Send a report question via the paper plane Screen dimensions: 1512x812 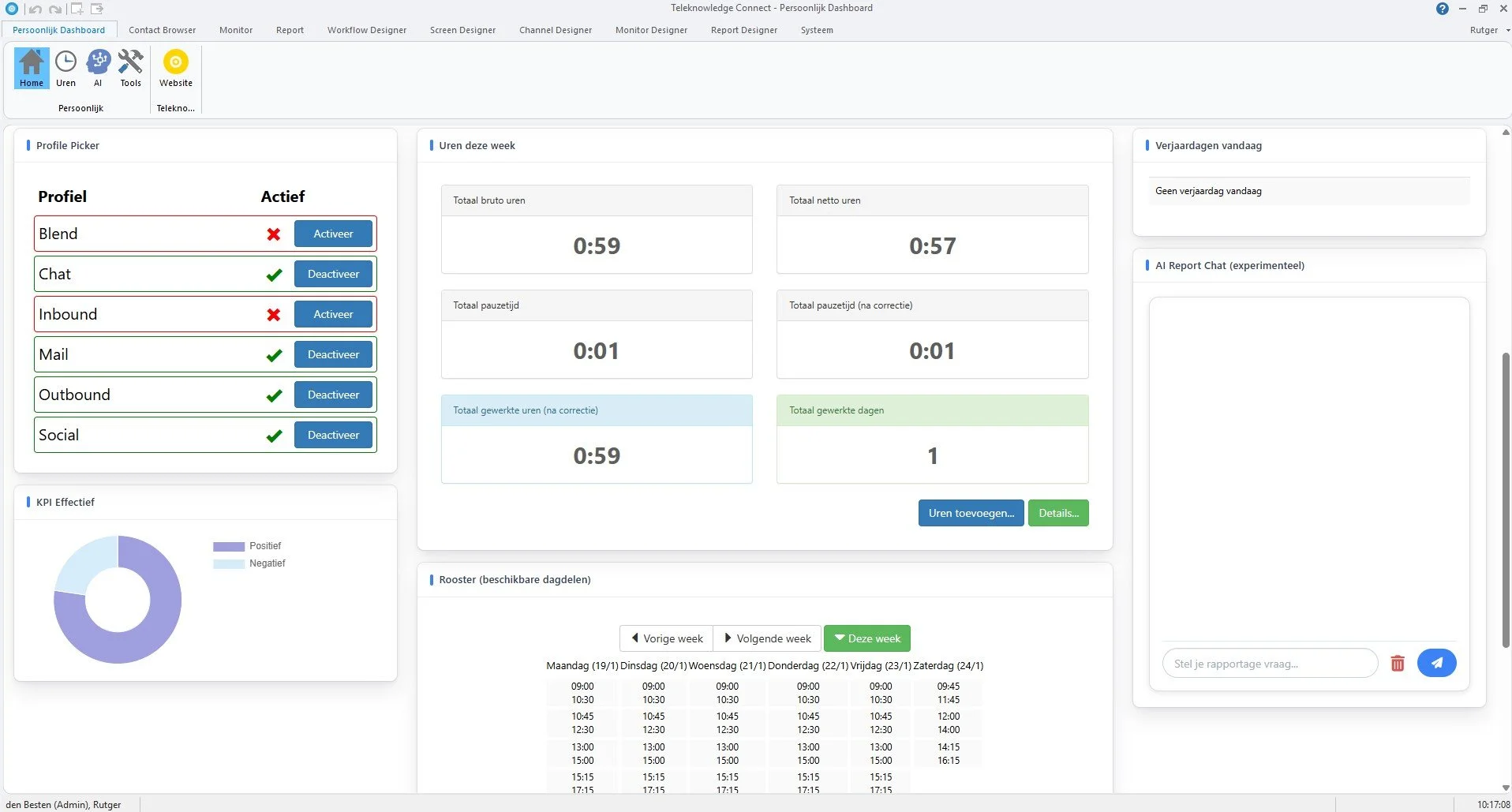click(1436, 663)
